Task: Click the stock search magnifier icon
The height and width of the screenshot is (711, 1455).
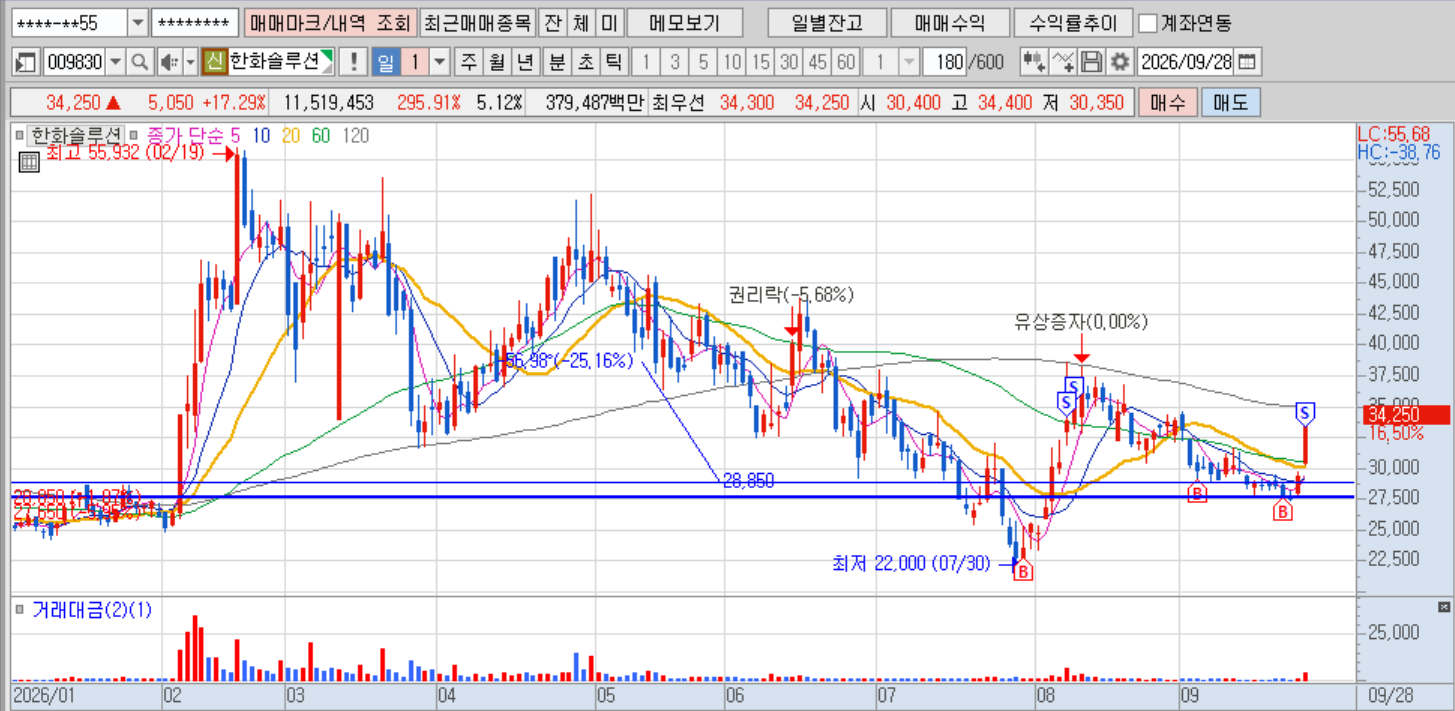Action: point(140,63)
